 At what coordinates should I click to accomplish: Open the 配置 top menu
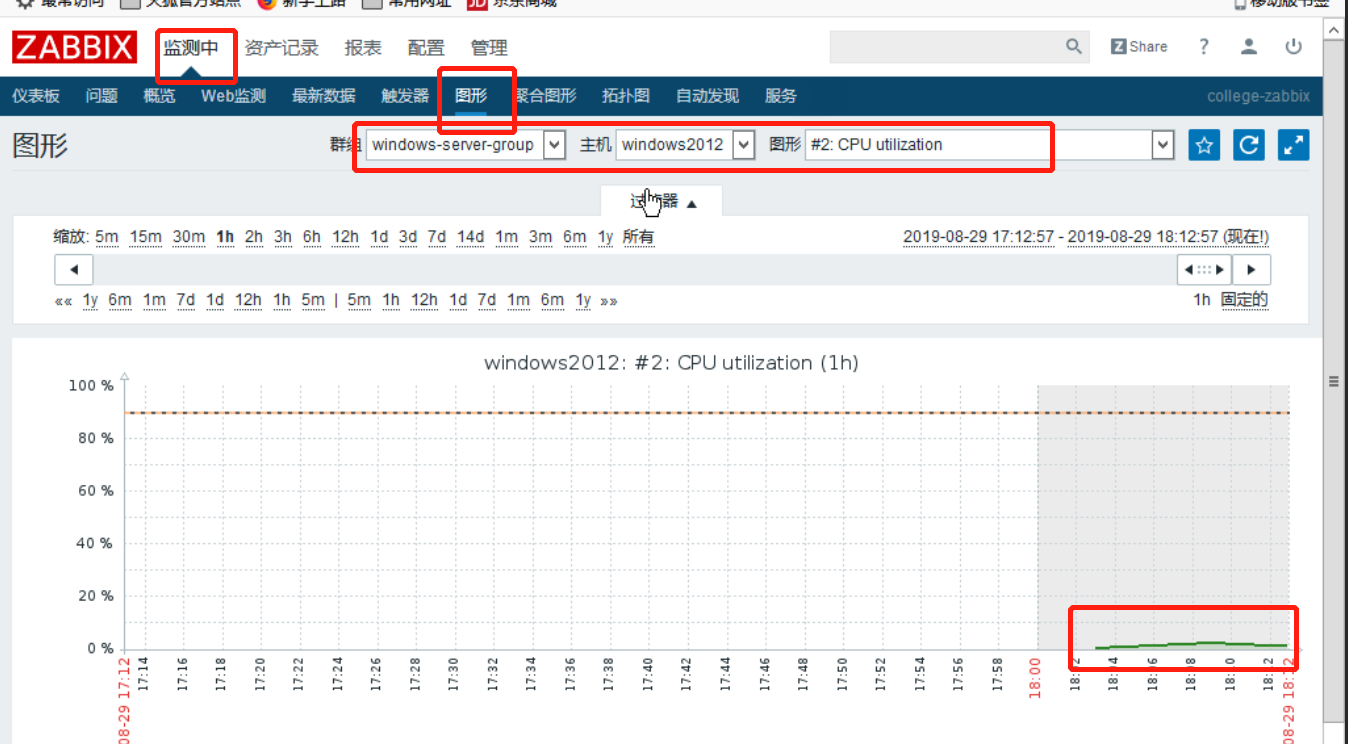(x=426, y=47)
